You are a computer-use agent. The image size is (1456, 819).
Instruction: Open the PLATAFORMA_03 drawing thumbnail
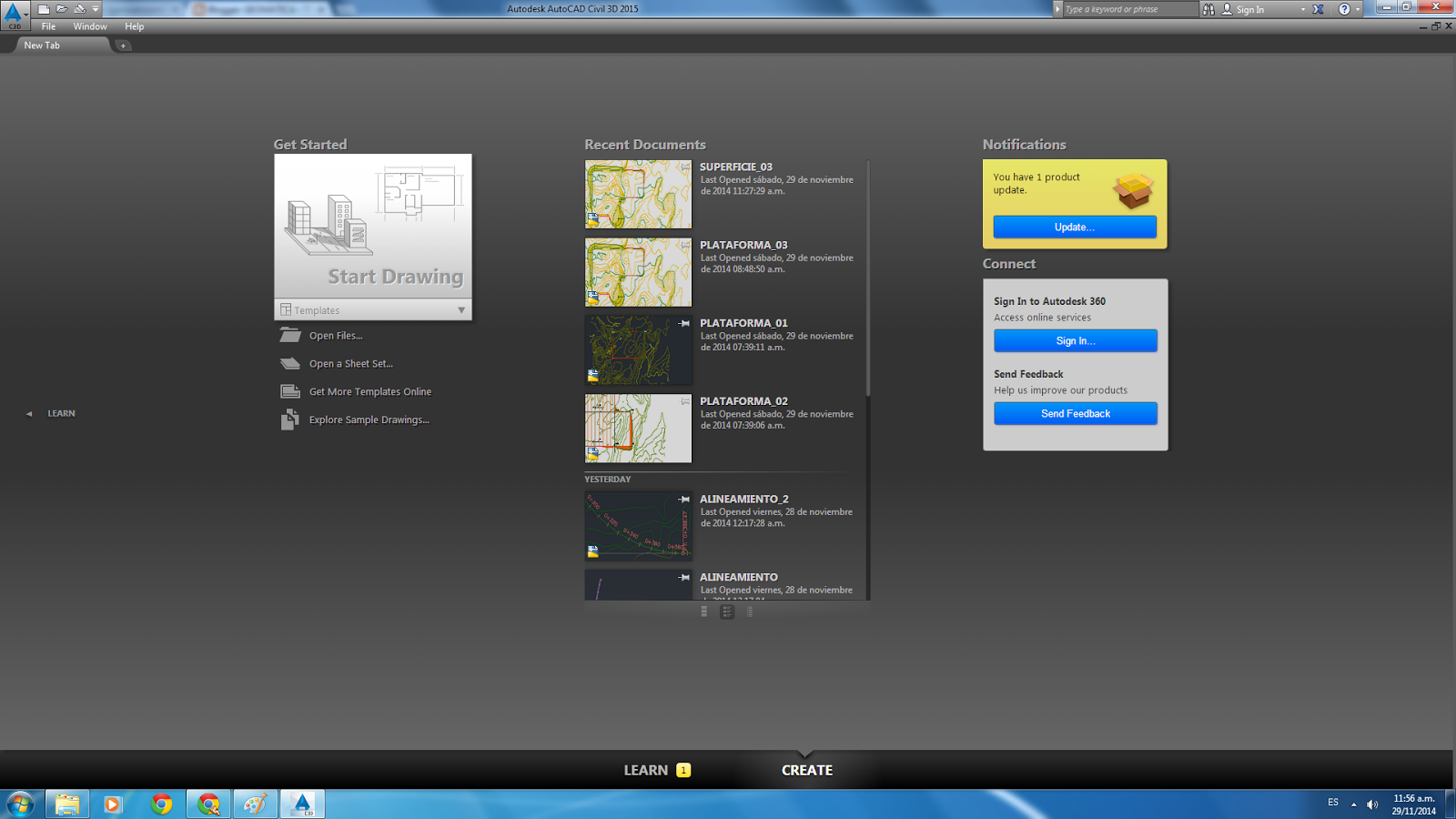point(638,273)
